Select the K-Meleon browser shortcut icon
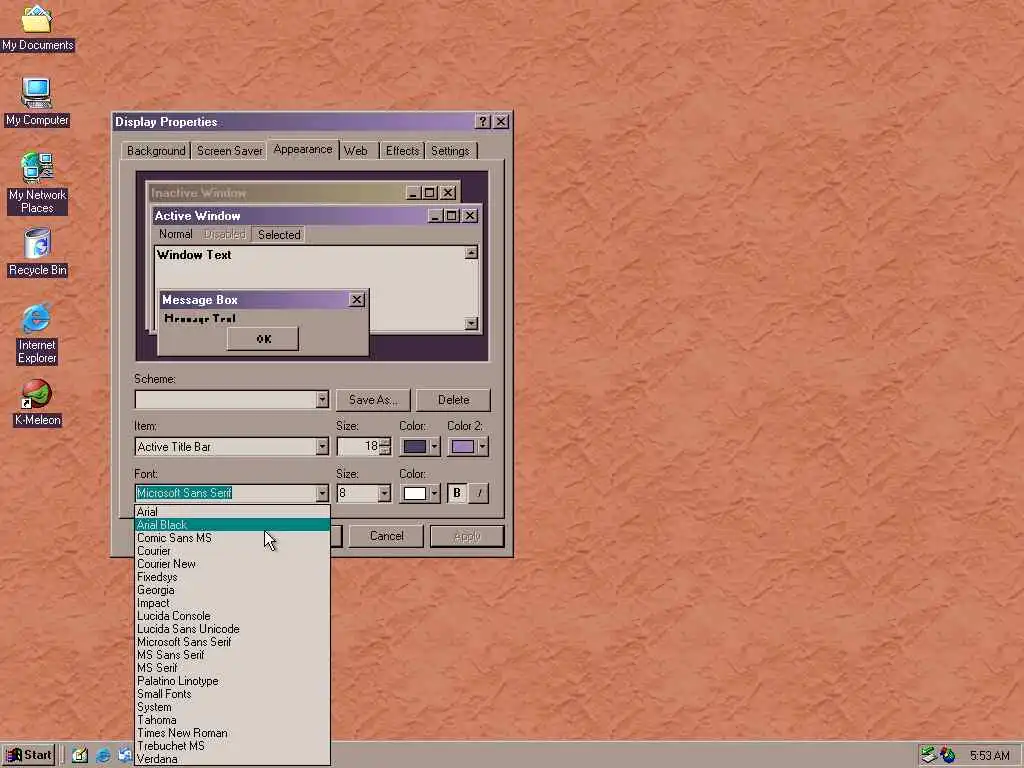The width and height of the screenshot is (1024, 768). (37, 402)
